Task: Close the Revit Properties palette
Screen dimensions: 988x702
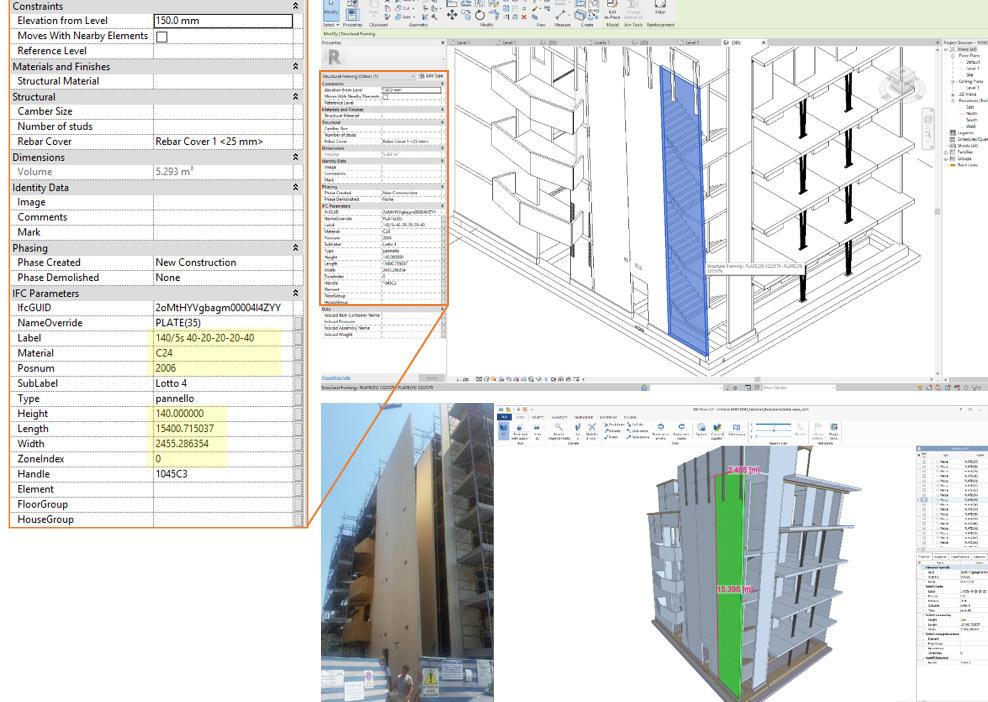Action: [442, 43]
